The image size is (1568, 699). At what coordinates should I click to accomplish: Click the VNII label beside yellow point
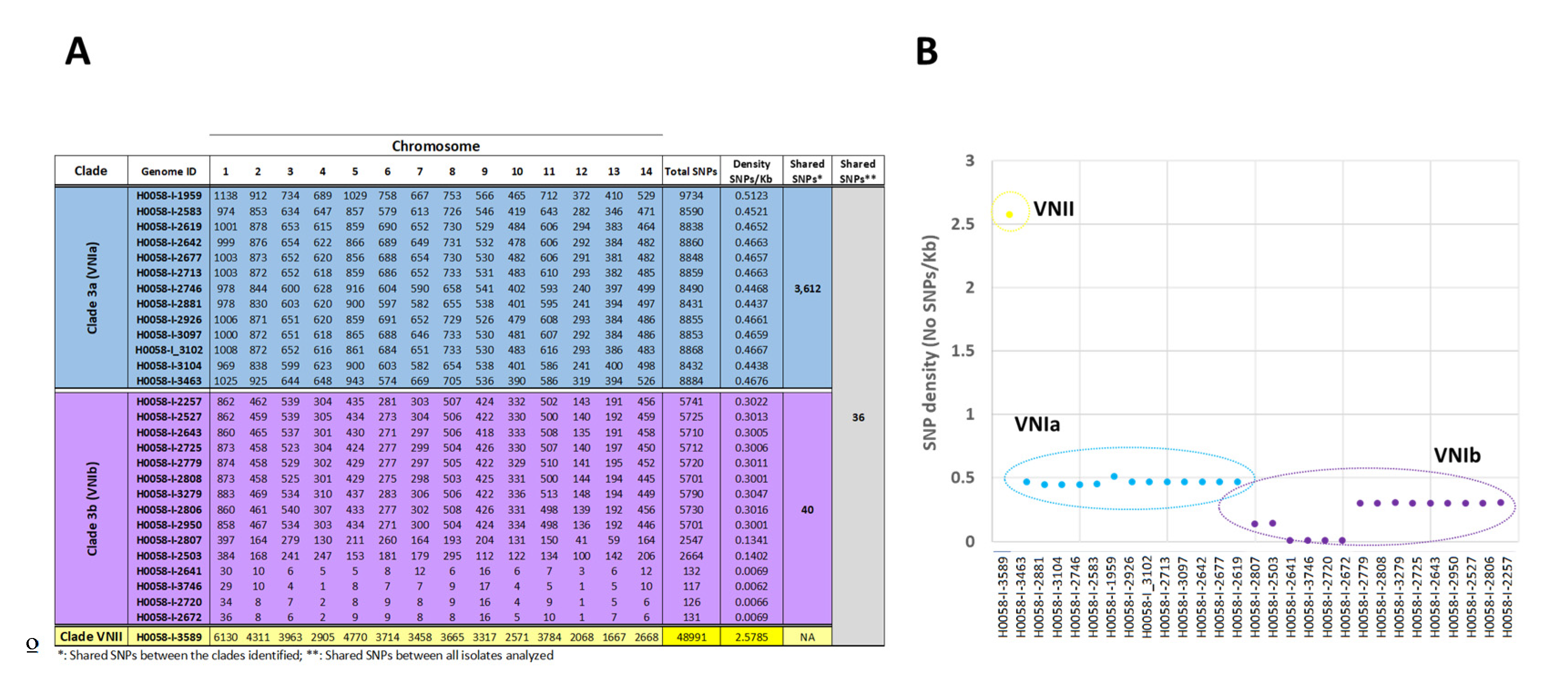coord(1054,209)
